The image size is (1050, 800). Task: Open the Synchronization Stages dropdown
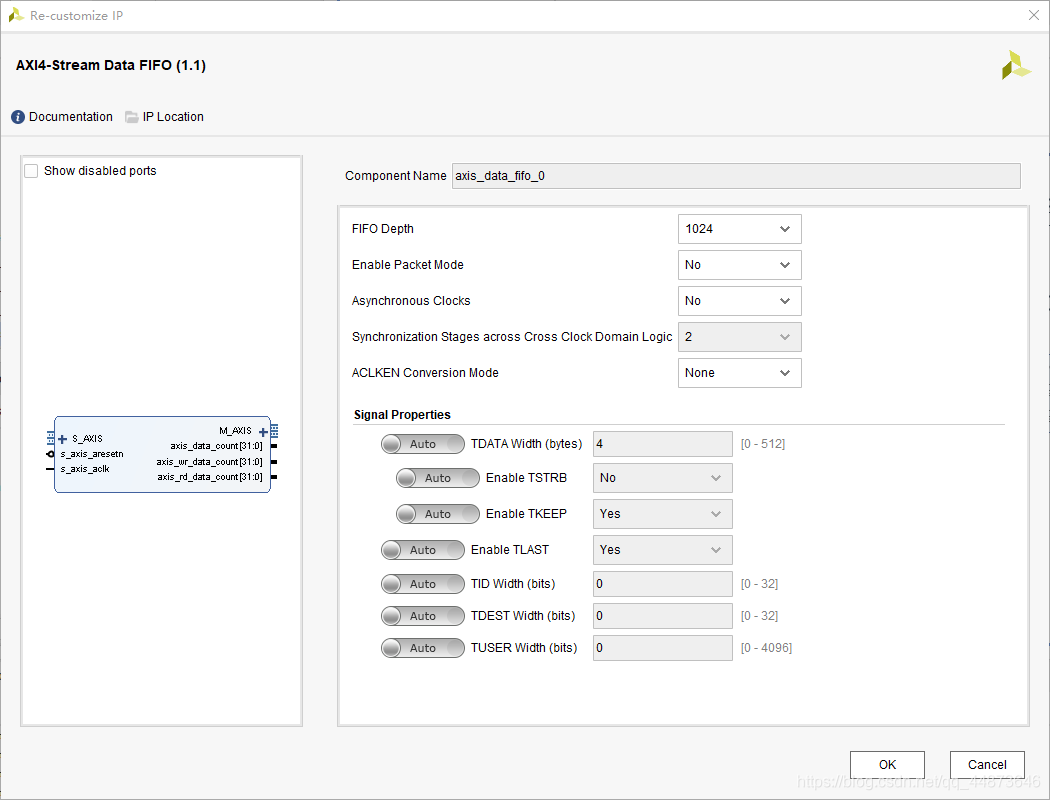739,337
